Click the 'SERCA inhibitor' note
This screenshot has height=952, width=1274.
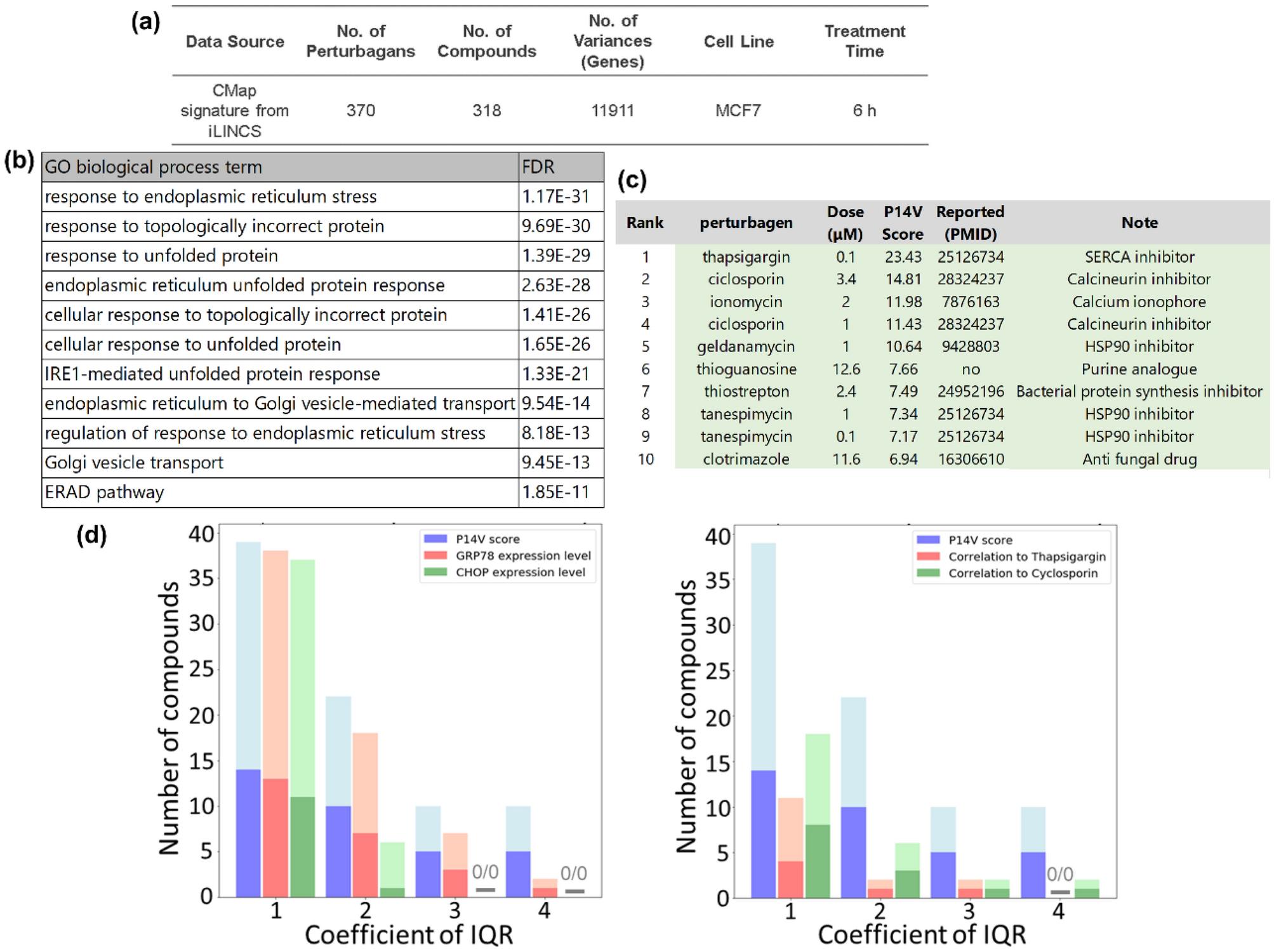pyautogui.click(x=1139, y=257)
